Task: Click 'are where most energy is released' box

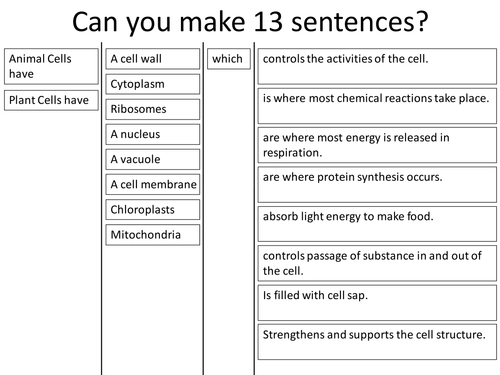Action: point(377,145)
